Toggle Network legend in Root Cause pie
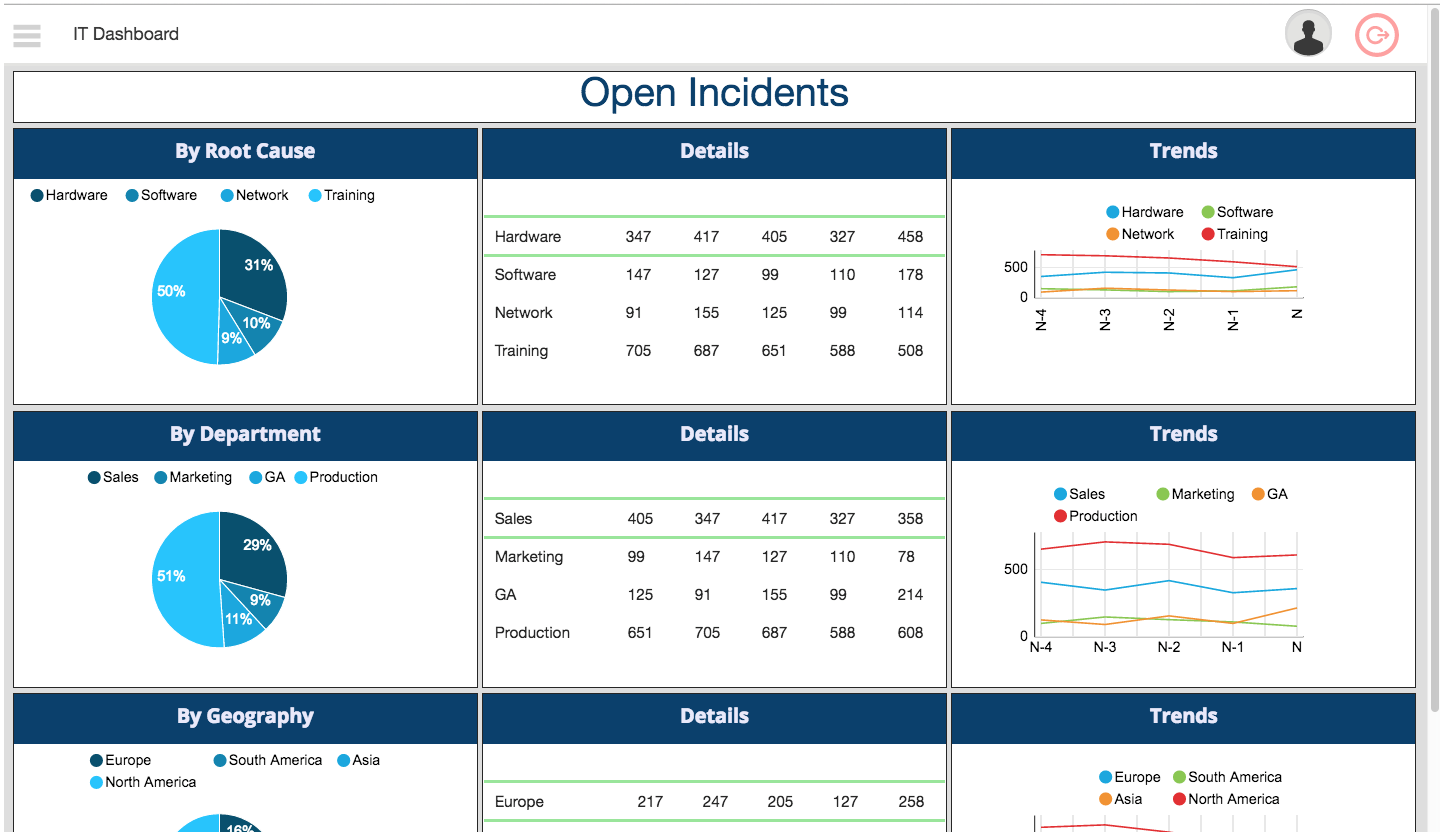The height and width of the screenshot is (836, 1443). pos(255,195)
